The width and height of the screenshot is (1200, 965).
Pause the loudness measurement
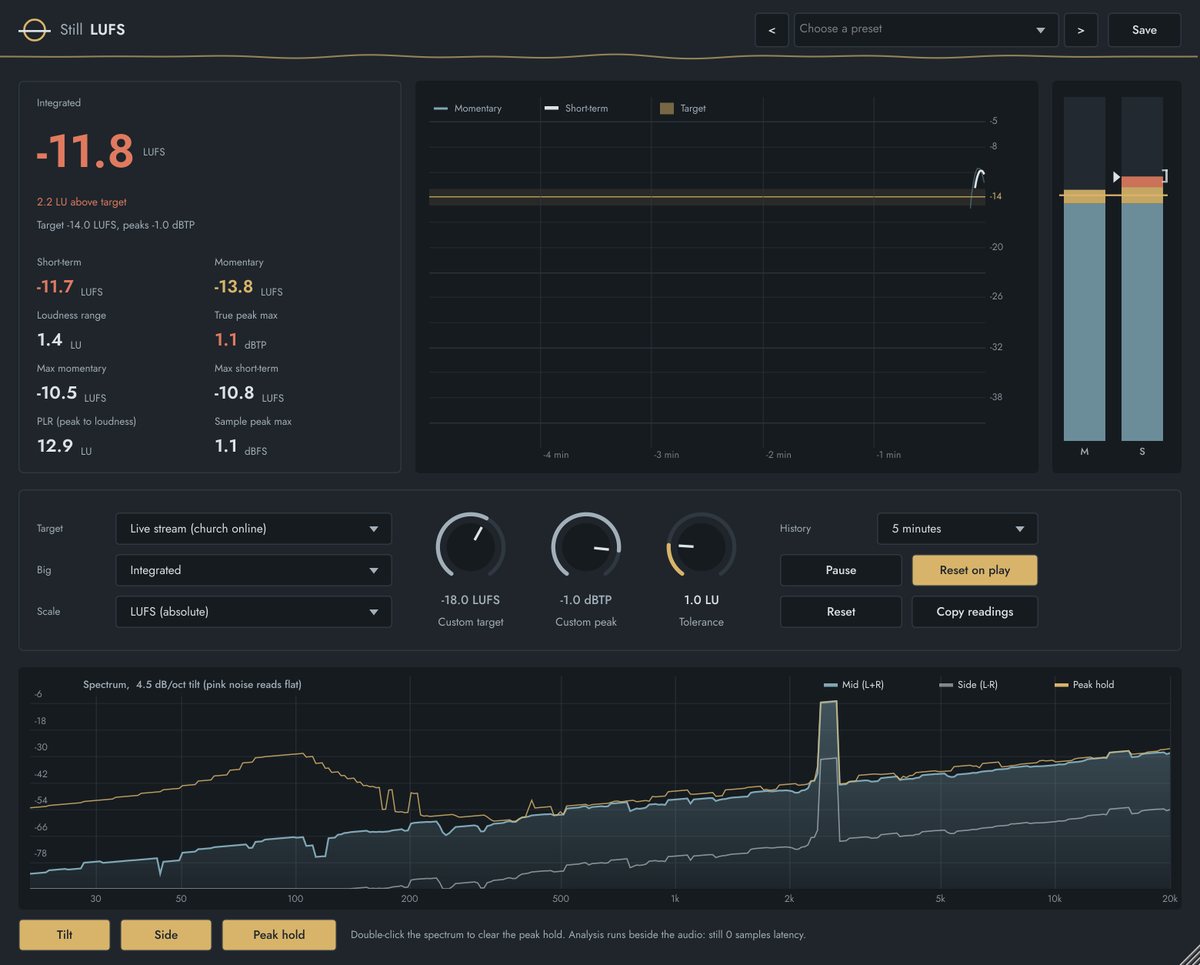pos(841,570)
